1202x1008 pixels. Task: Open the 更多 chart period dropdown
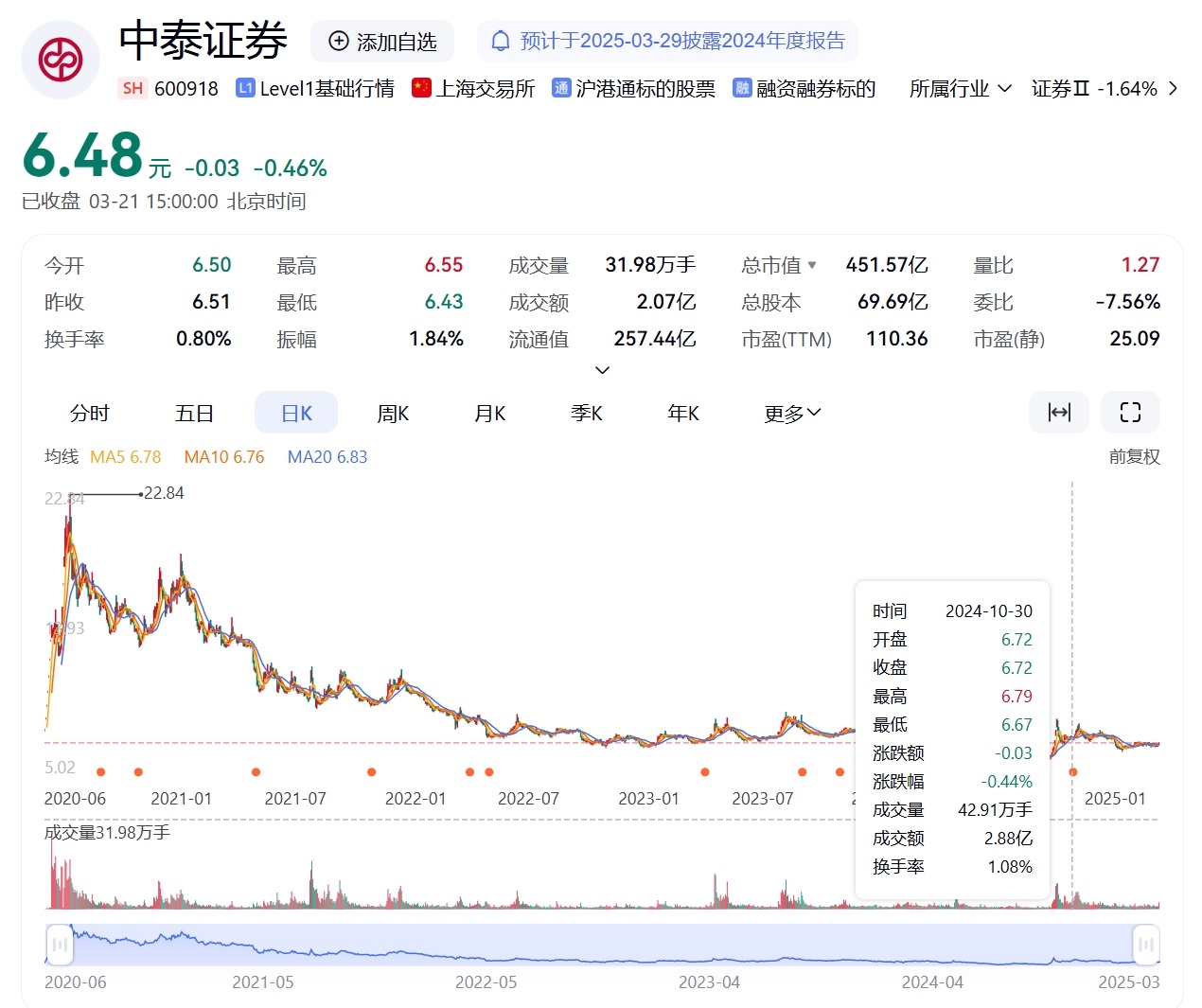(791, 413)
